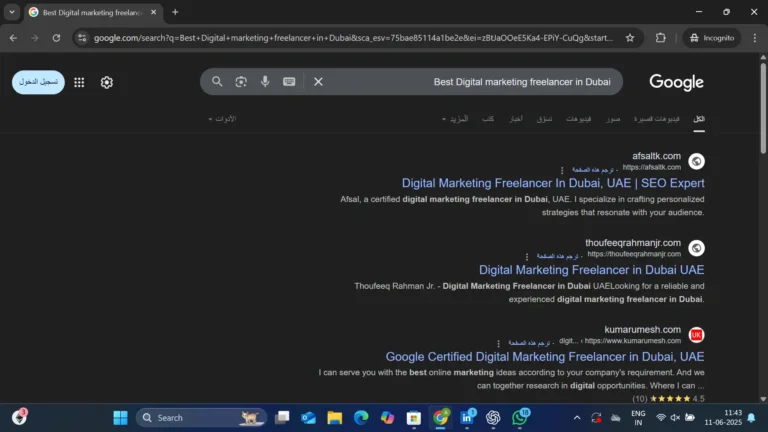Image resolution: width=768 pixels, height=432 pixels.
Task: Expand the More search filters dropdown
Action: point(455,119)
